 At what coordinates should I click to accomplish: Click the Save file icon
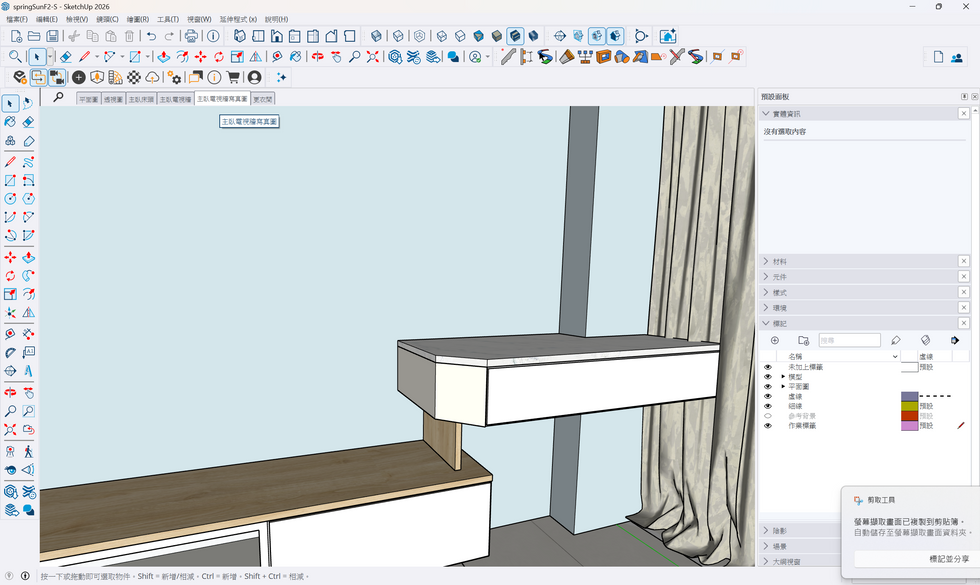tap(52, 36)
